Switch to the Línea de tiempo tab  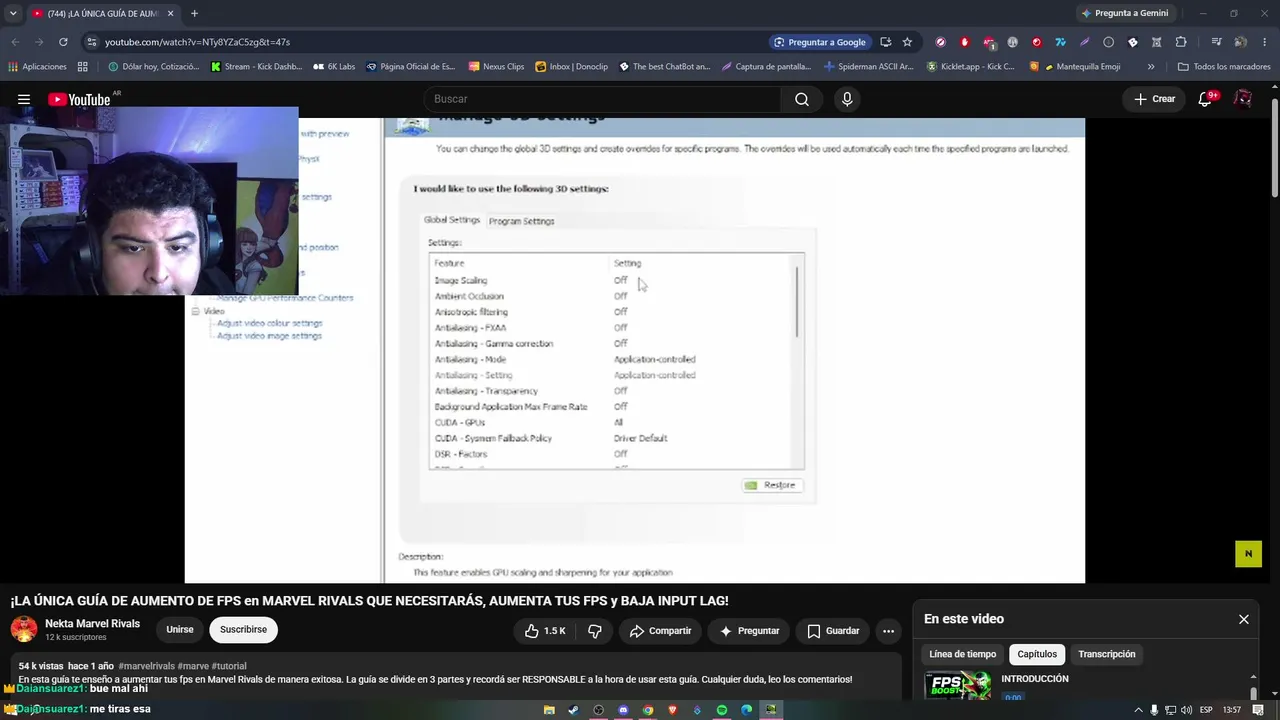(x=963, y=654)
